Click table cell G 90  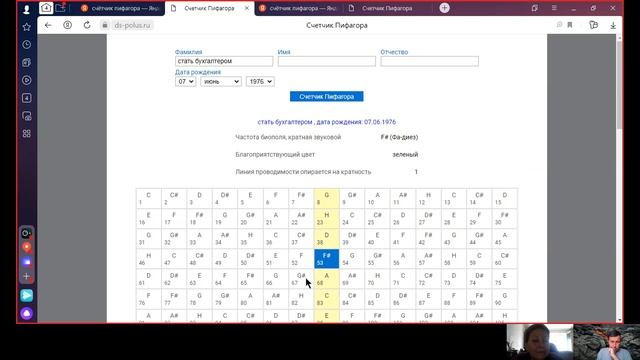coord(504,299)
